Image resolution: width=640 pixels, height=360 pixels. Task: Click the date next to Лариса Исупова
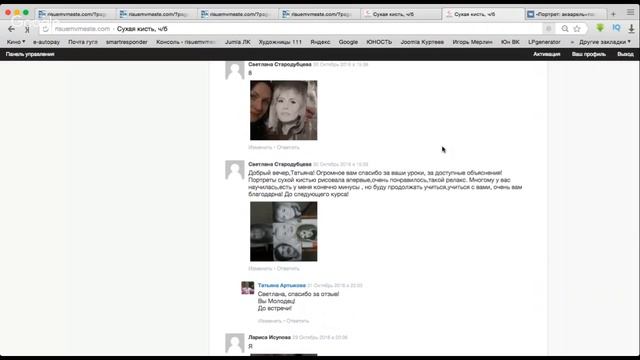320,337
